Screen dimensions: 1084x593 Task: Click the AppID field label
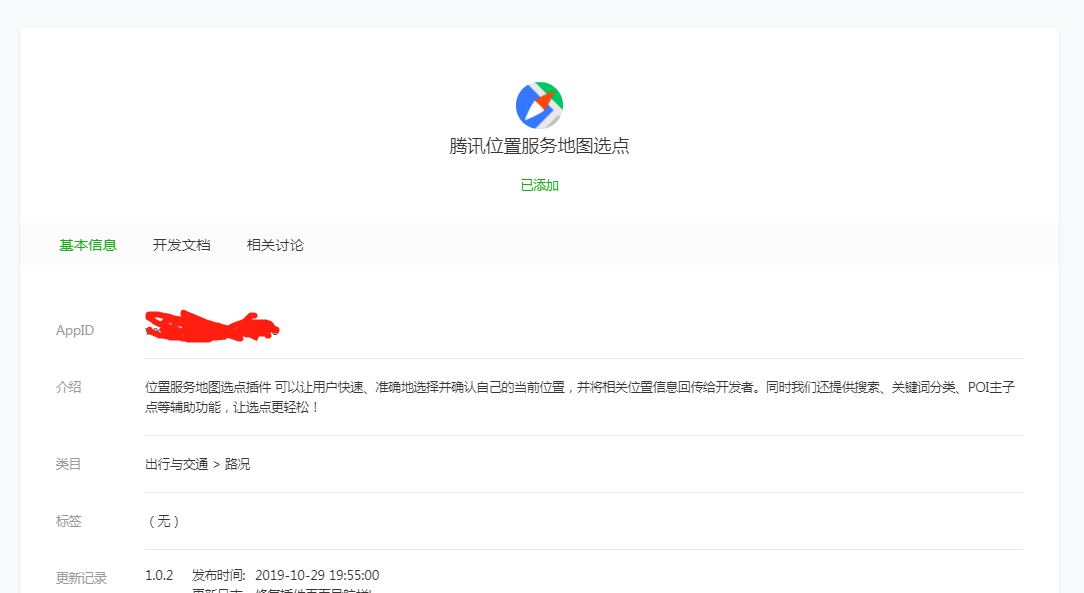(x=75, y=330)
